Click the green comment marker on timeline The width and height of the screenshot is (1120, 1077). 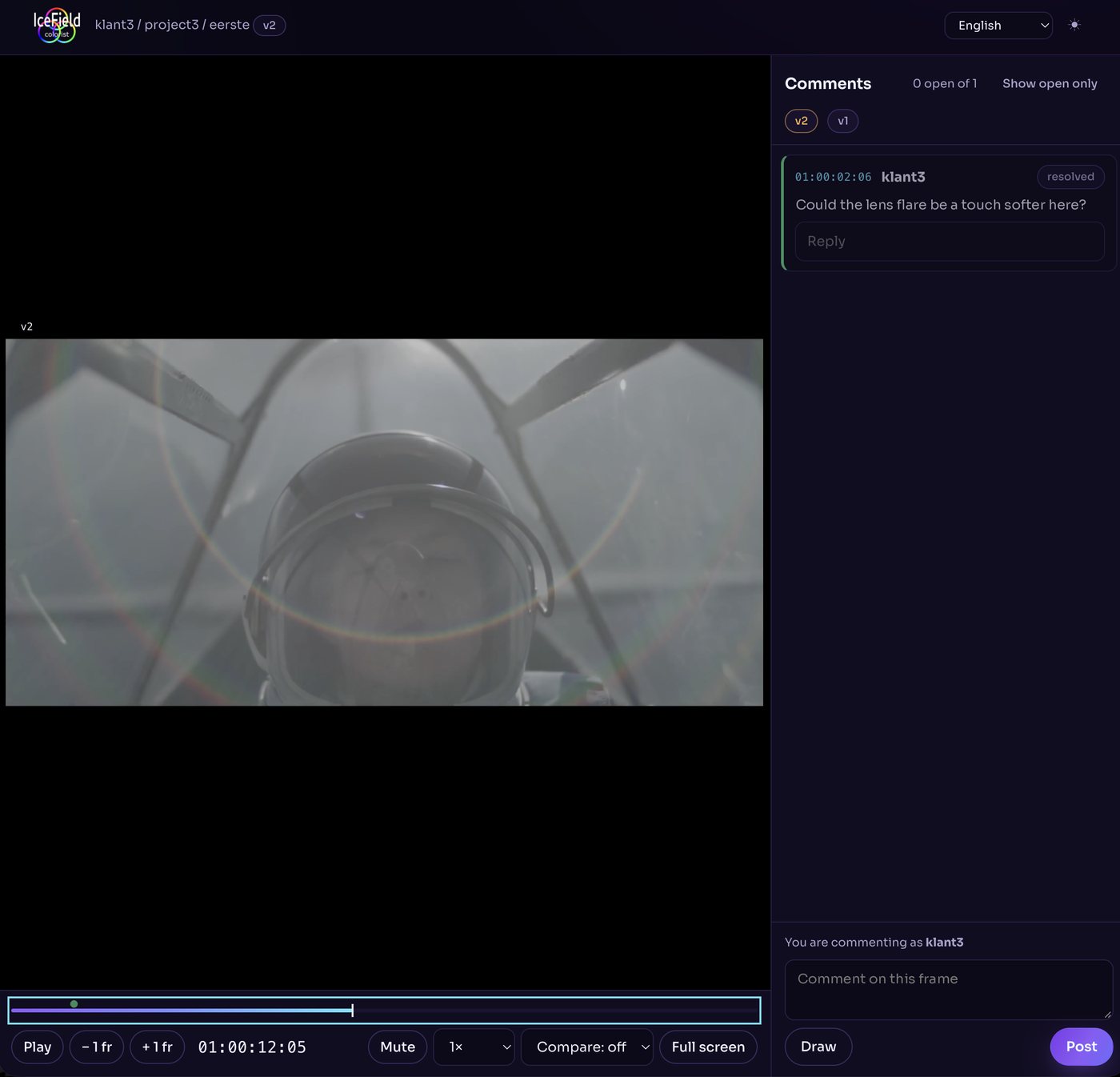pos(74,1004)
